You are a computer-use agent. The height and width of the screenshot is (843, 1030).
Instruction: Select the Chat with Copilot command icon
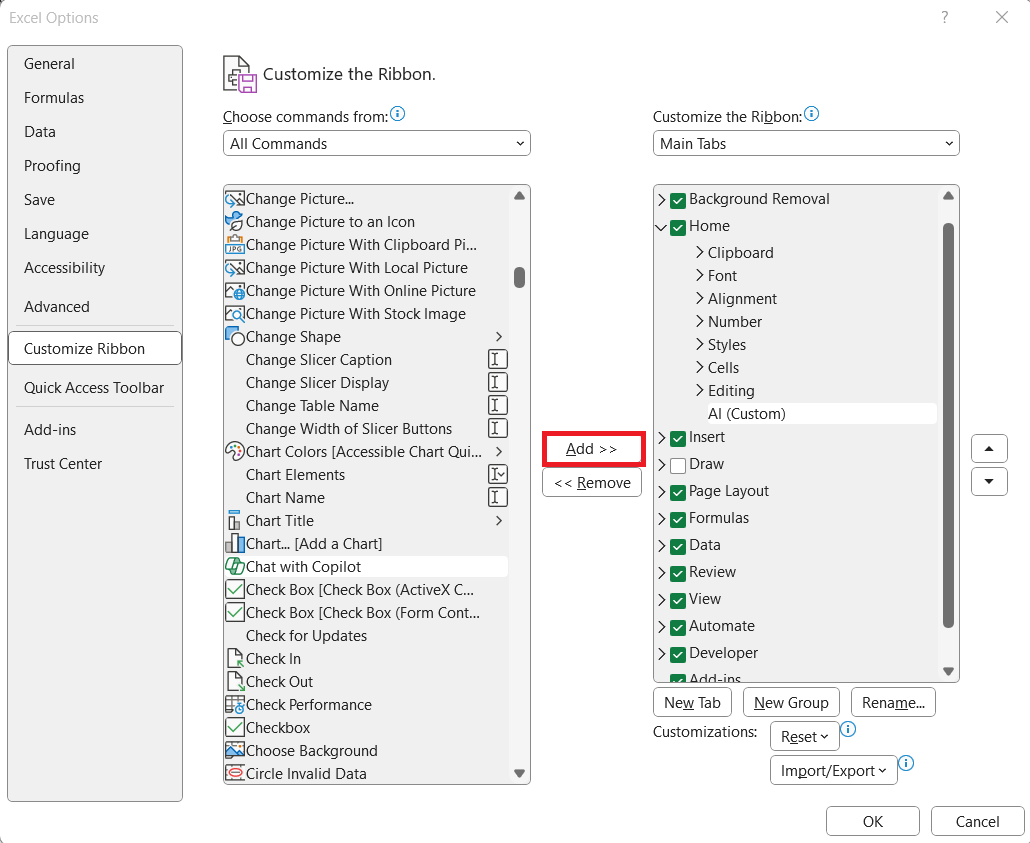pyautogui.click(x=235, y=566)
